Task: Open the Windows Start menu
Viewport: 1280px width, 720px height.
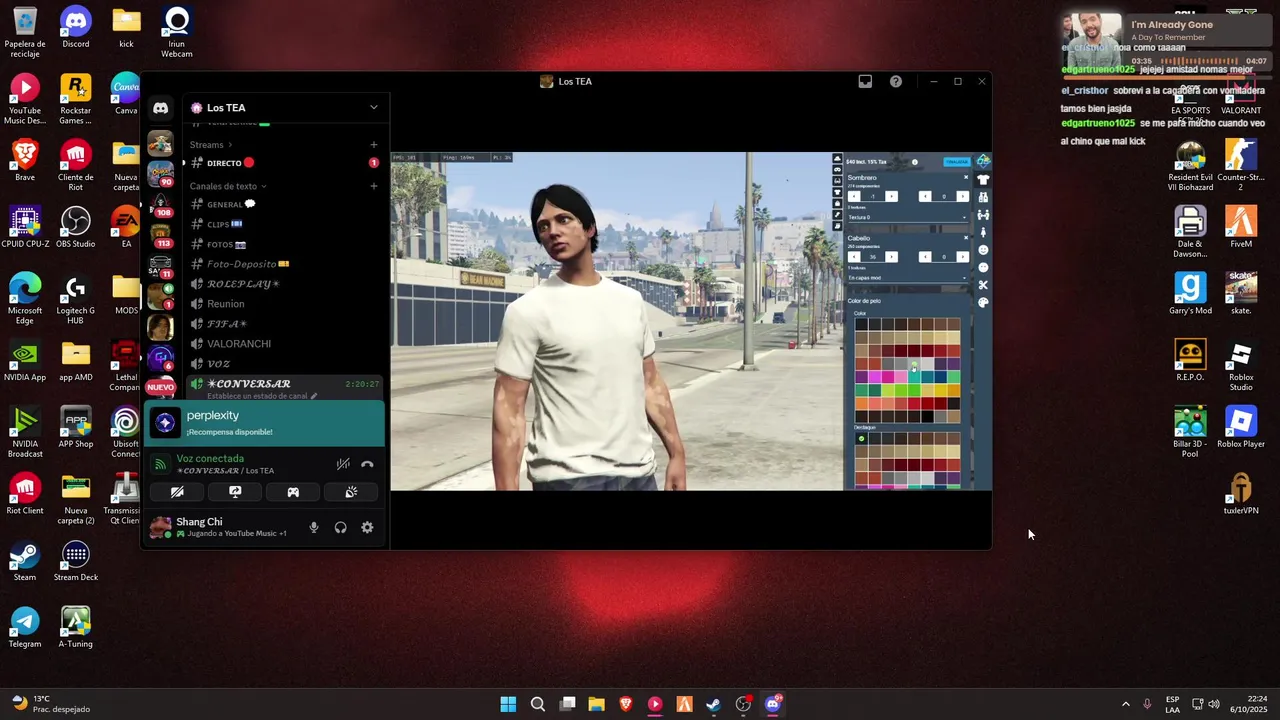Action: coord(508,704)
